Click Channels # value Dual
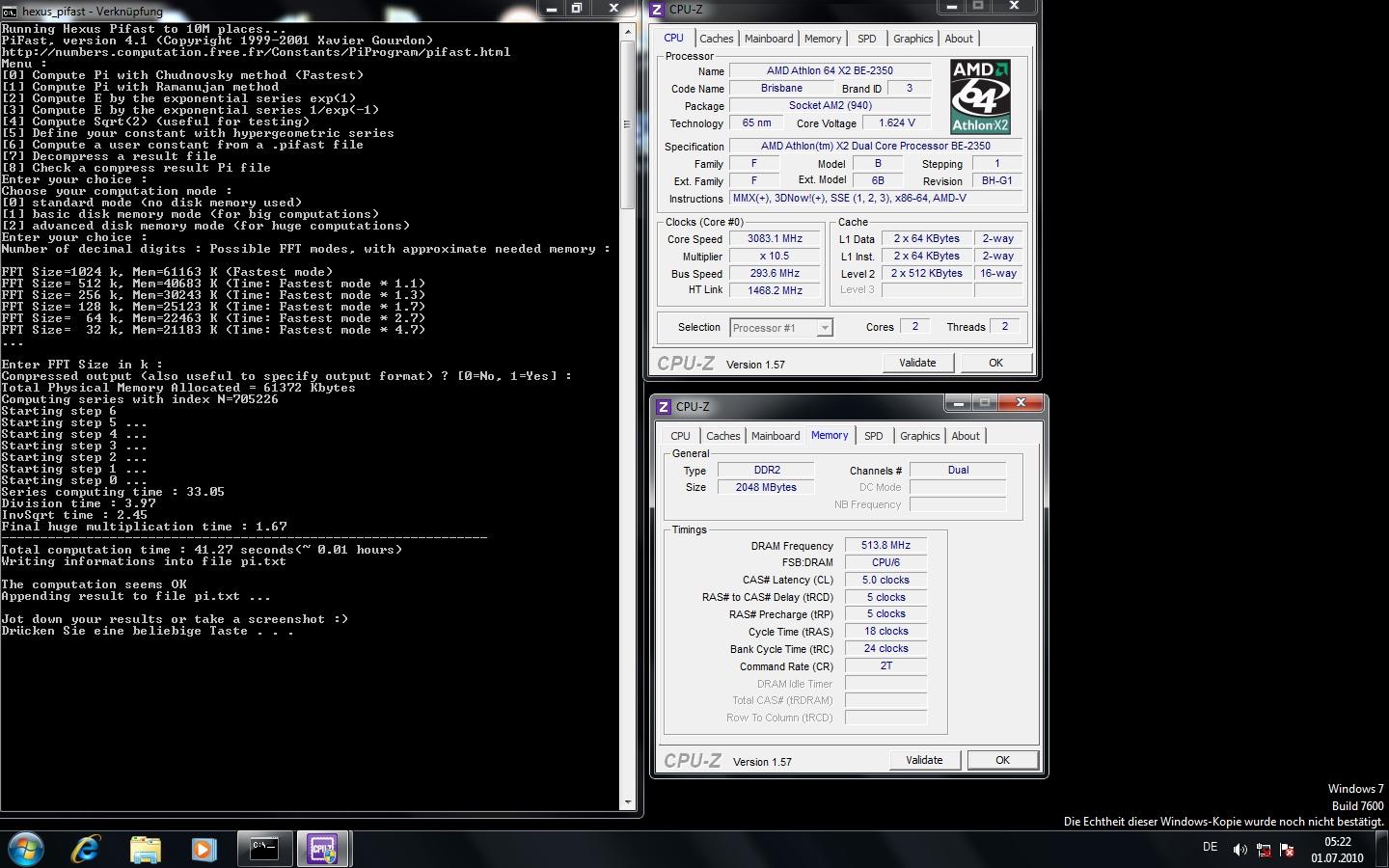This screenshot has height=868, width=1389. [x=958, y=470]
